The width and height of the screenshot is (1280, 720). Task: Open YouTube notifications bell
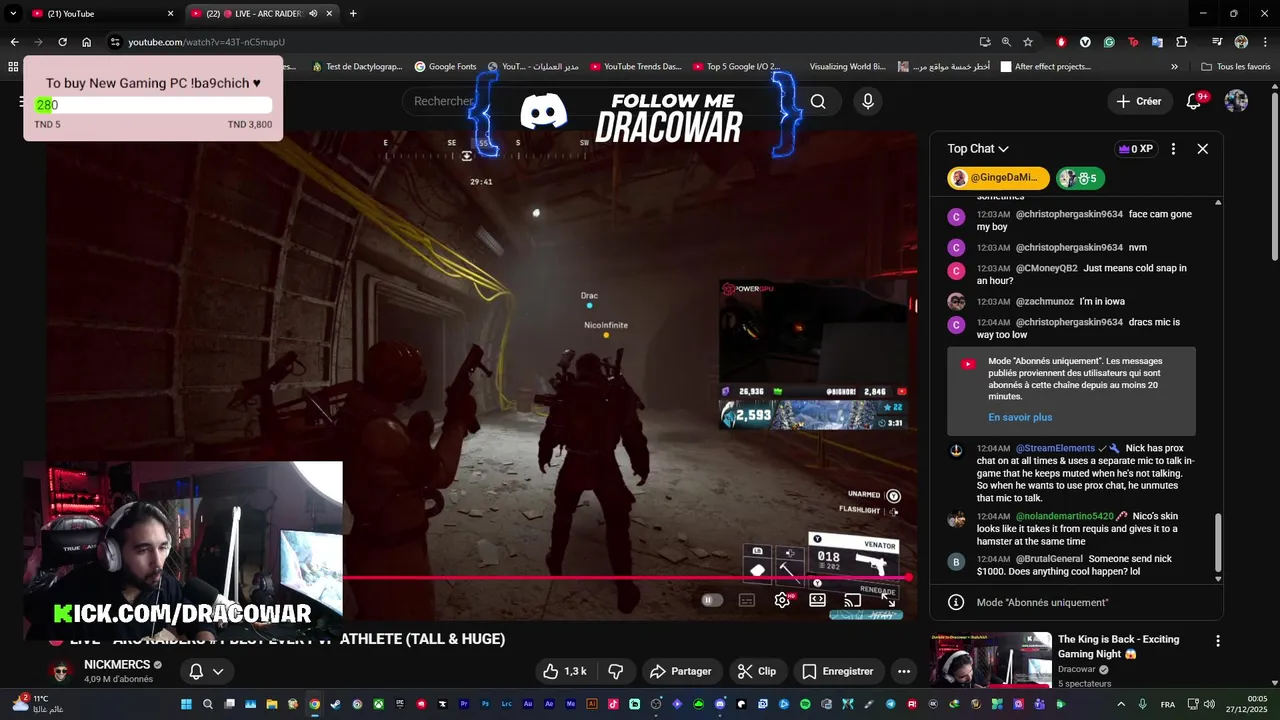pyautogui.click(x=1194, y=101)
